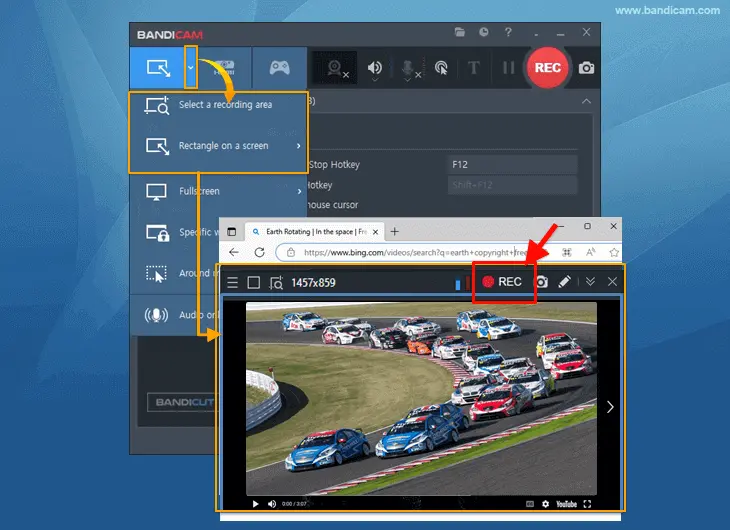Screen dimensions: 730x530
Task: Click the YouTube logo in player
Action: point(566,504)
